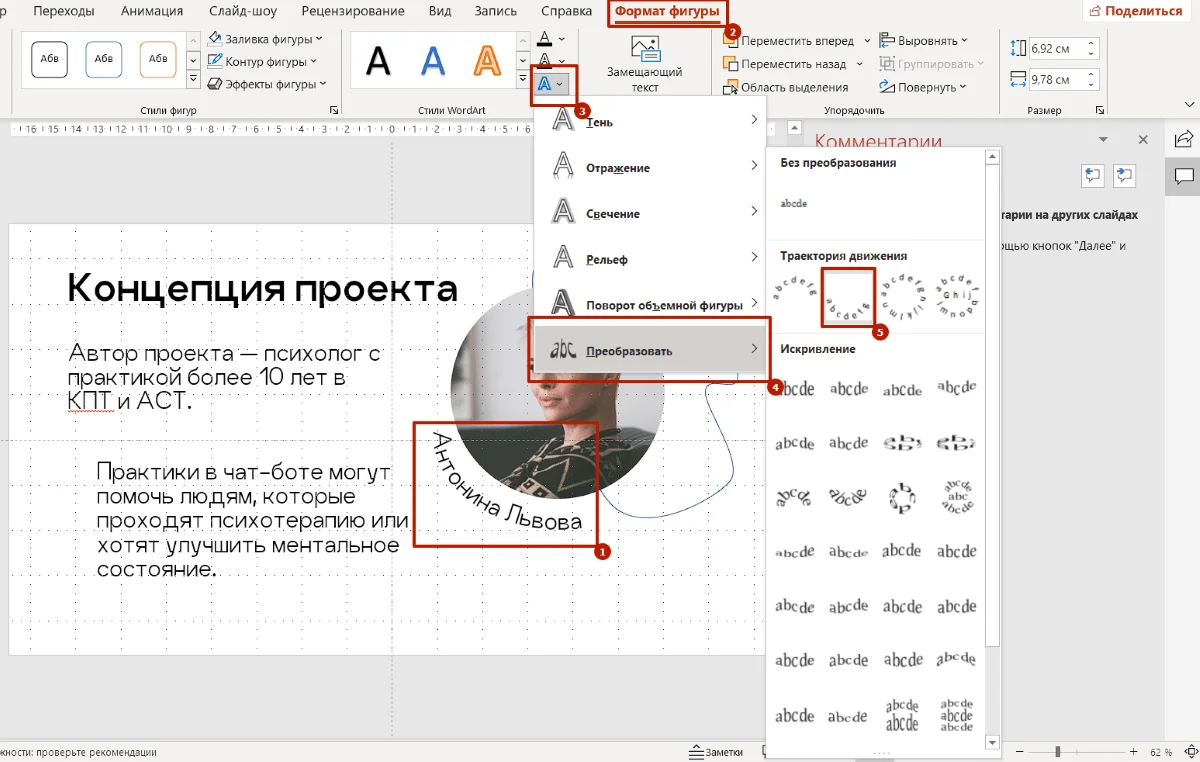This screenshot has width=1200, height=762.
Task: Click the Эффекты фигуры icon
Action: (x=215, y=85)
